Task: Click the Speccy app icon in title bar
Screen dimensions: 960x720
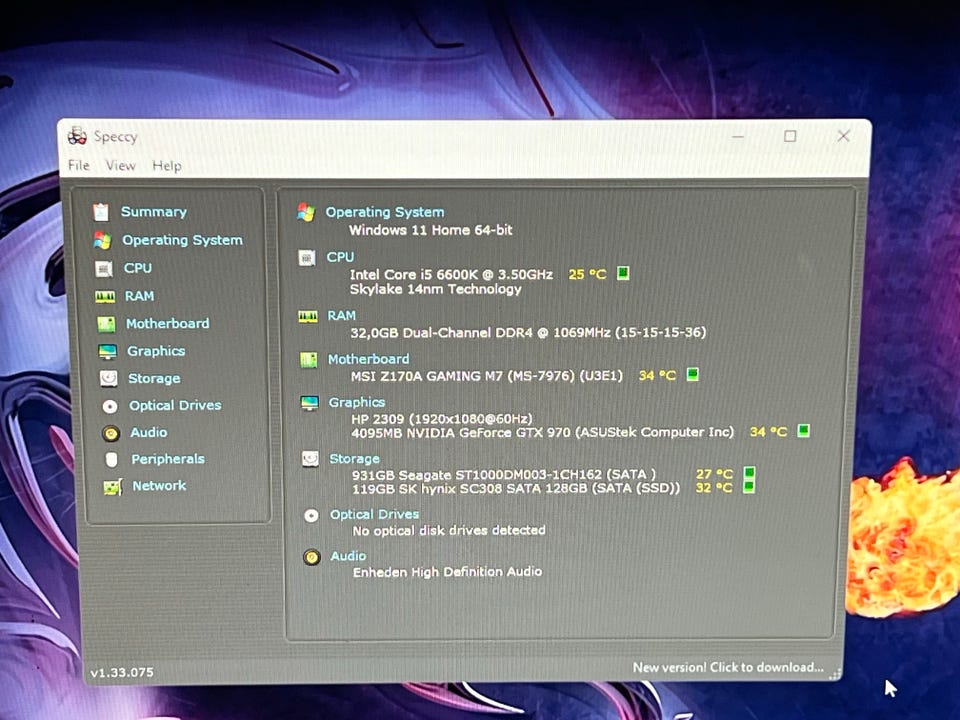Action: (x=77, y=136)
